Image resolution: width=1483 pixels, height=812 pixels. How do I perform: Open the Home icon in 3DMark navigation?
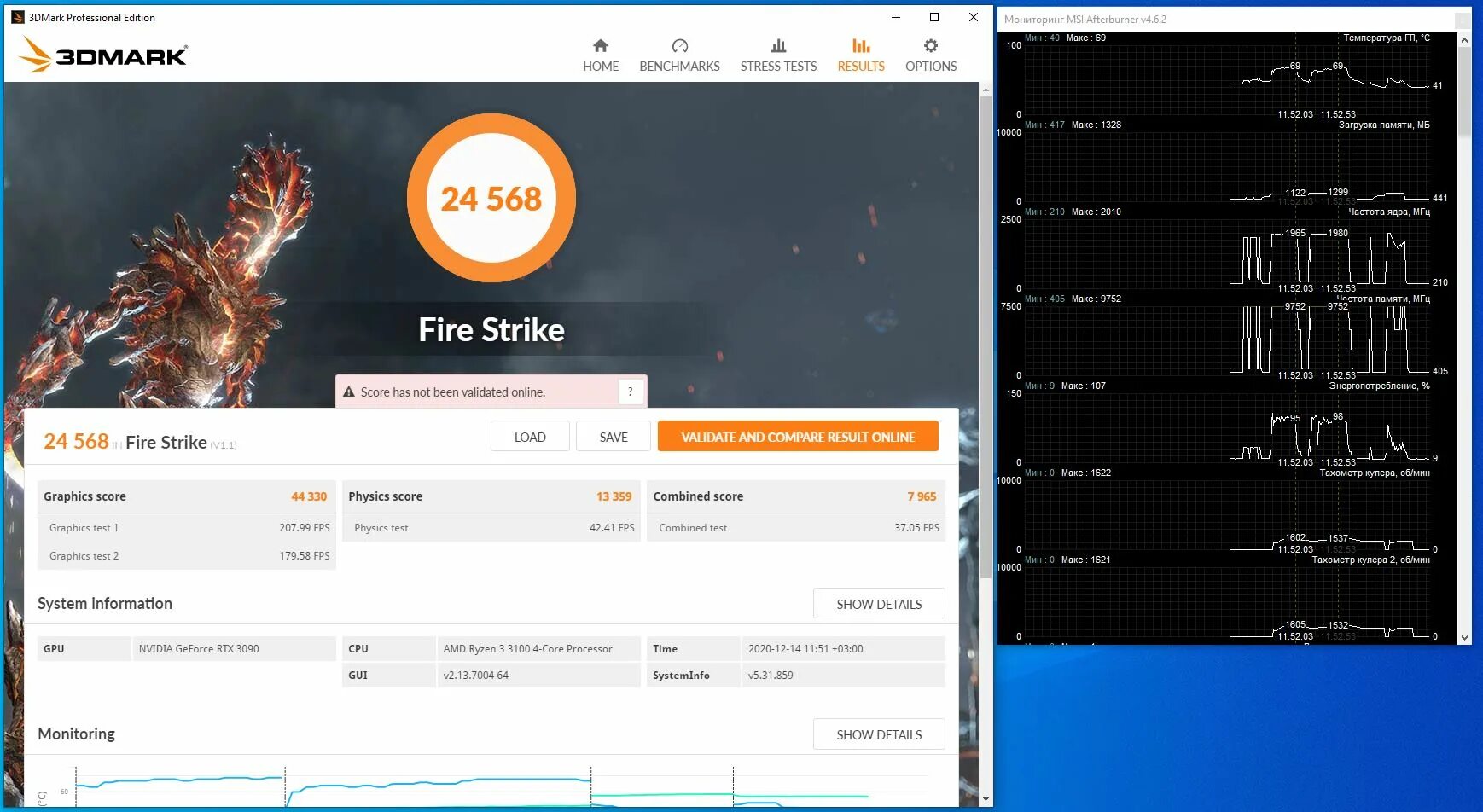click(x=601, y=46)
